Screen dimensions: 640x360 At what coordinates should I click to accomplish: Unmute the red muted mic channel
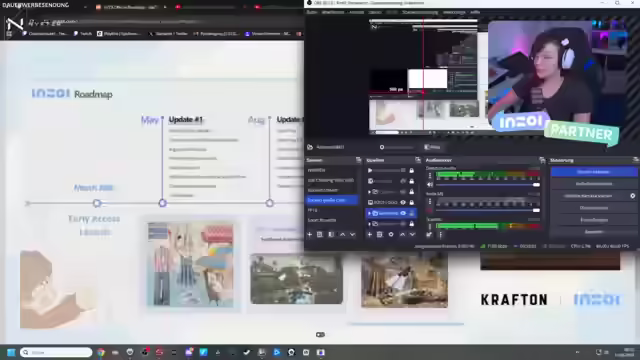[x=429, y=211]
